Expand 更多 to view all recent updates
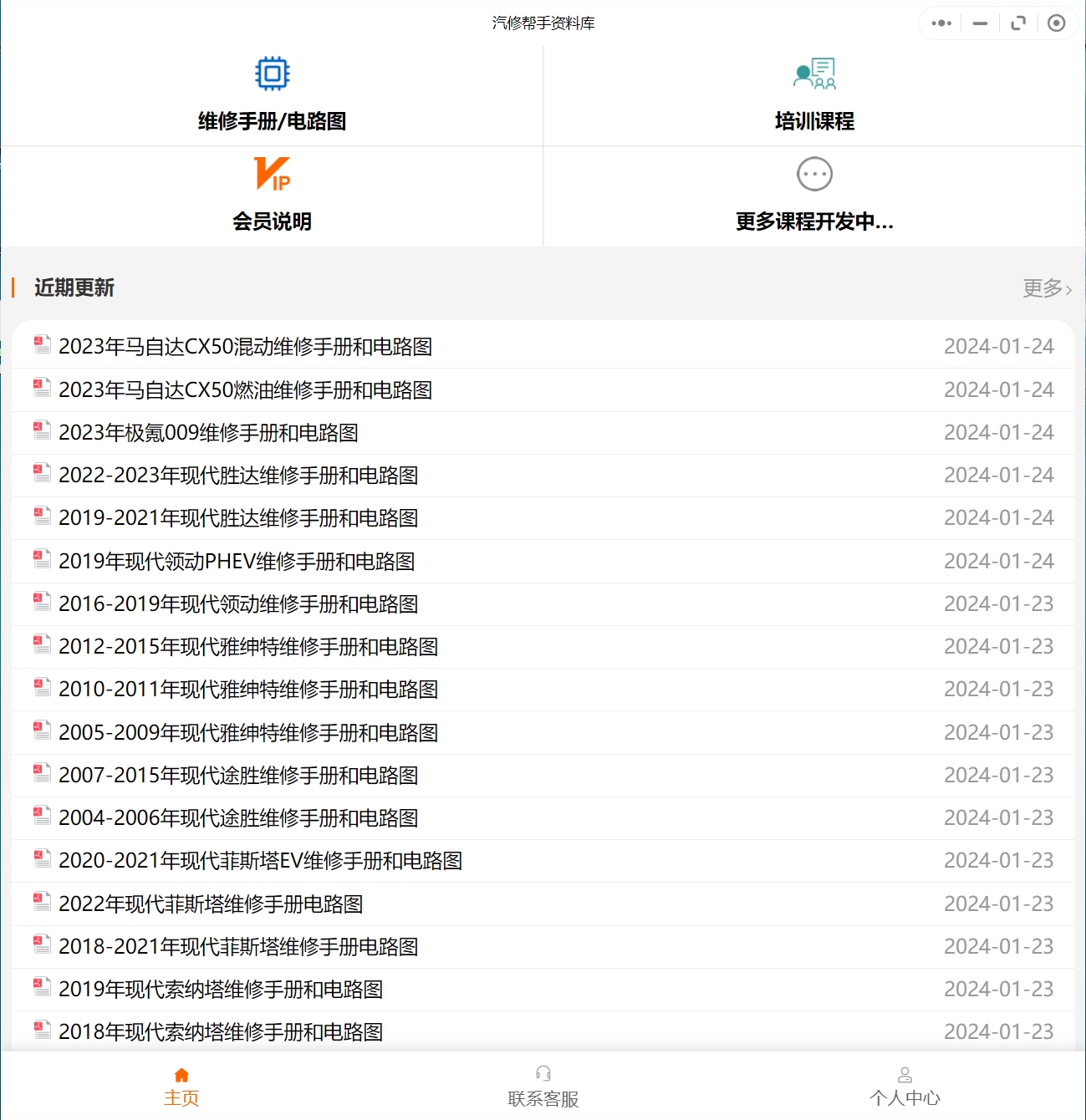Screen dimensions: 1086x1120 (x=1043, y=288)
